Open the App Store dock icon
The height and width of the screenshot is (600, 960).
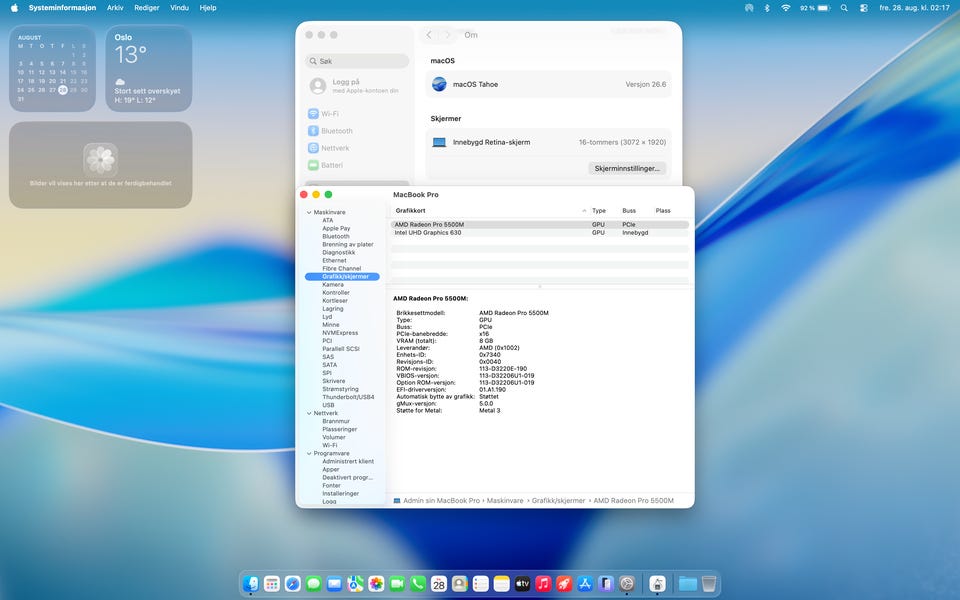pos(585,583)
